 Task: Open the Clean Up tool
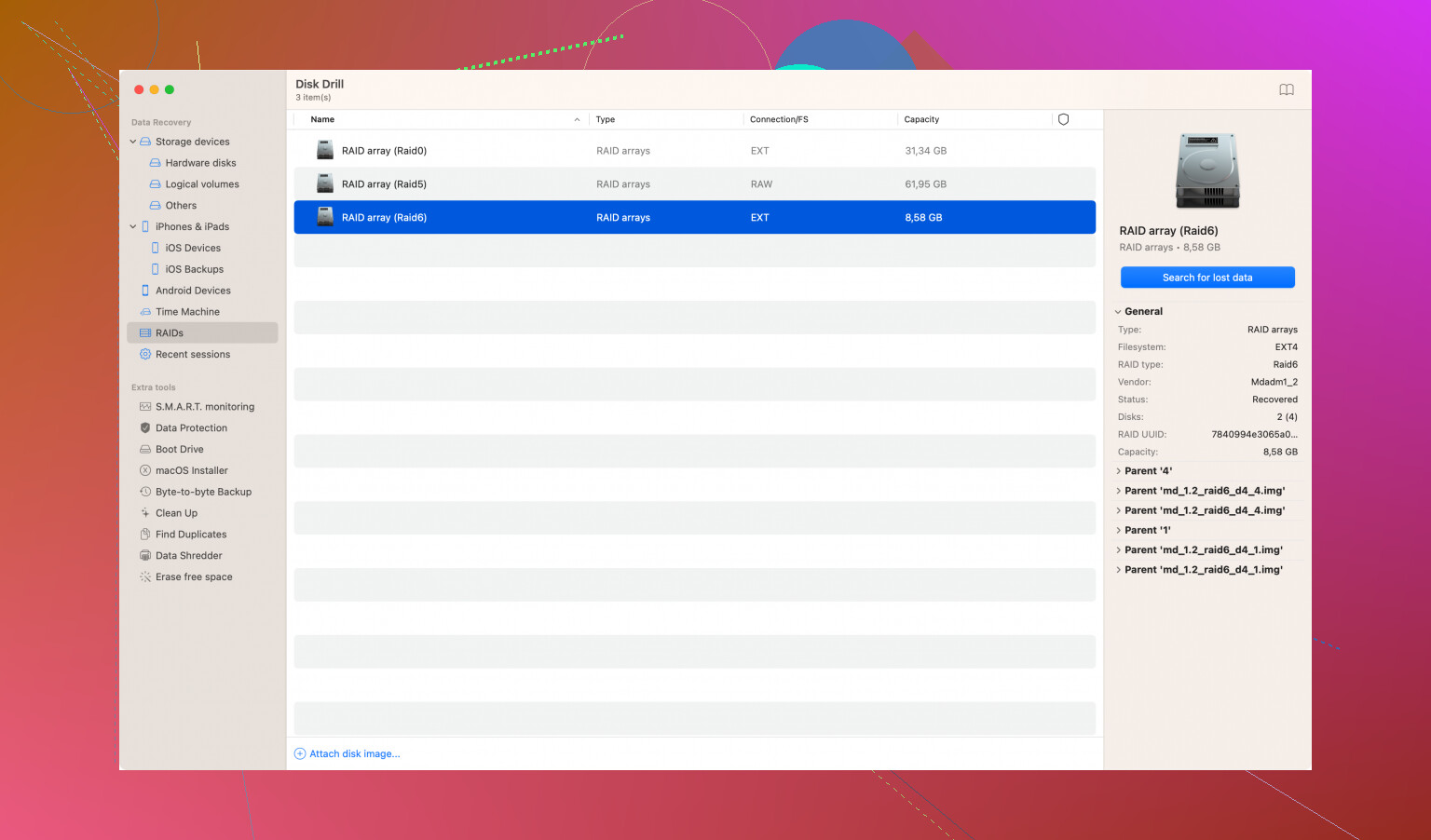point(176,513)
